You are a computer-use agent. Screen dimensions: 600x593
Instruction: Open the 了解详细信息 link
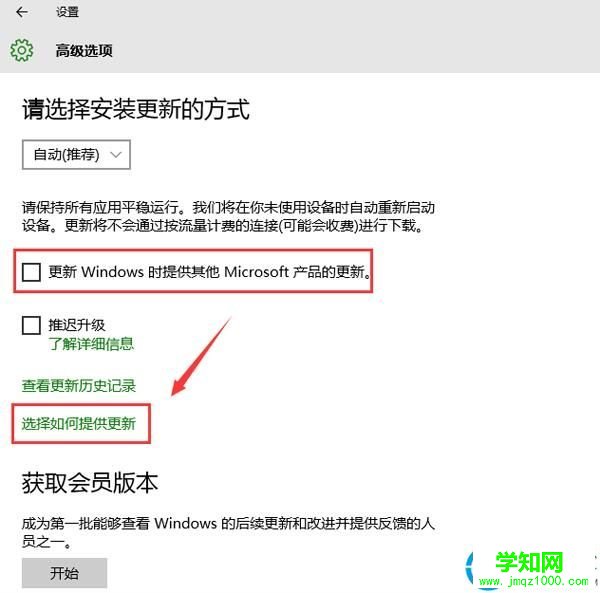91,344
